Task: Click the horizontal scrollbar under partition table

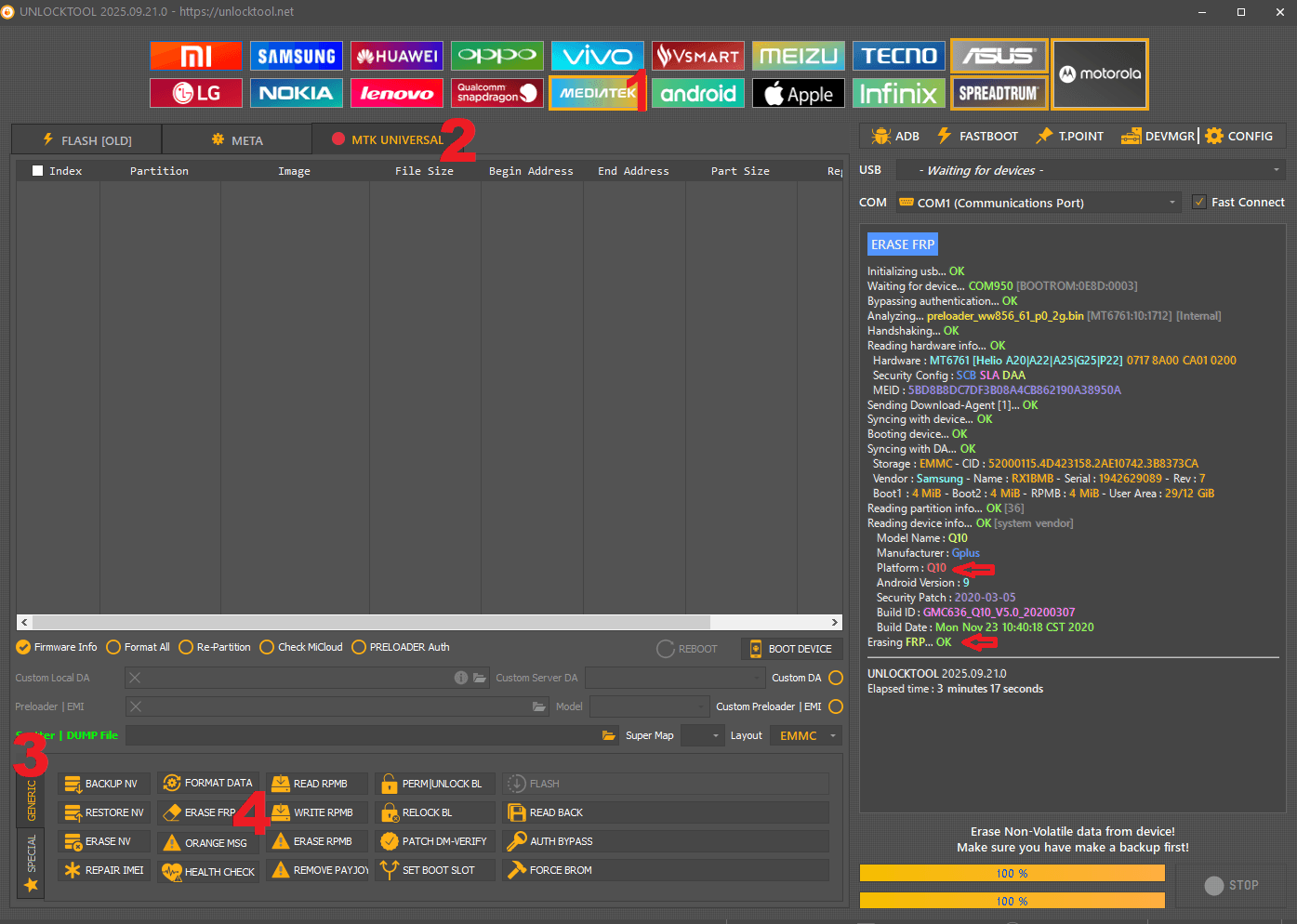Action: point(372,623)
